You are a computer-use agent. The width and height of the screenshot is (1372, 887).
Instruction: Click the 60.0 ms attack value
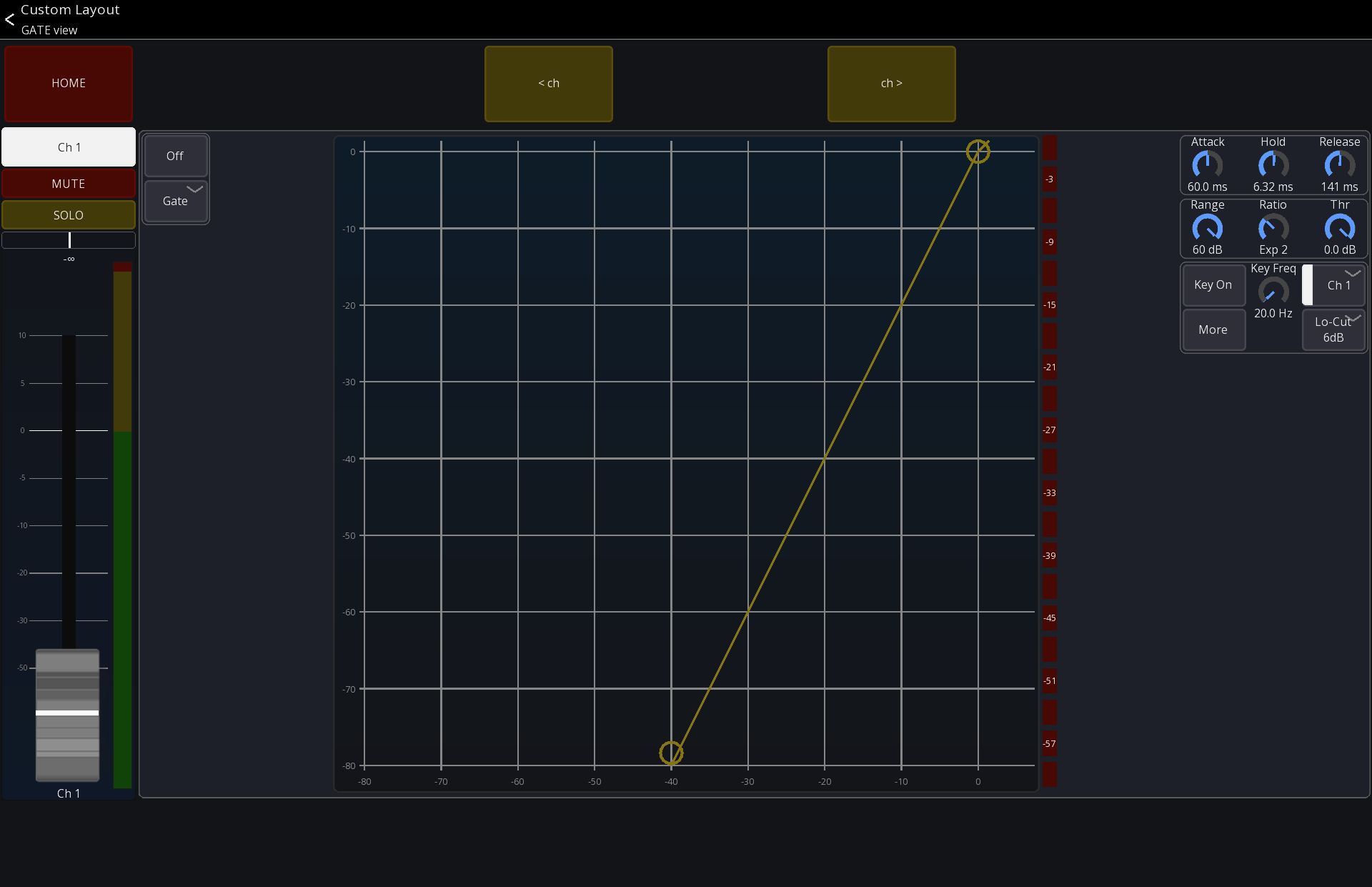tap(1207, 187)
